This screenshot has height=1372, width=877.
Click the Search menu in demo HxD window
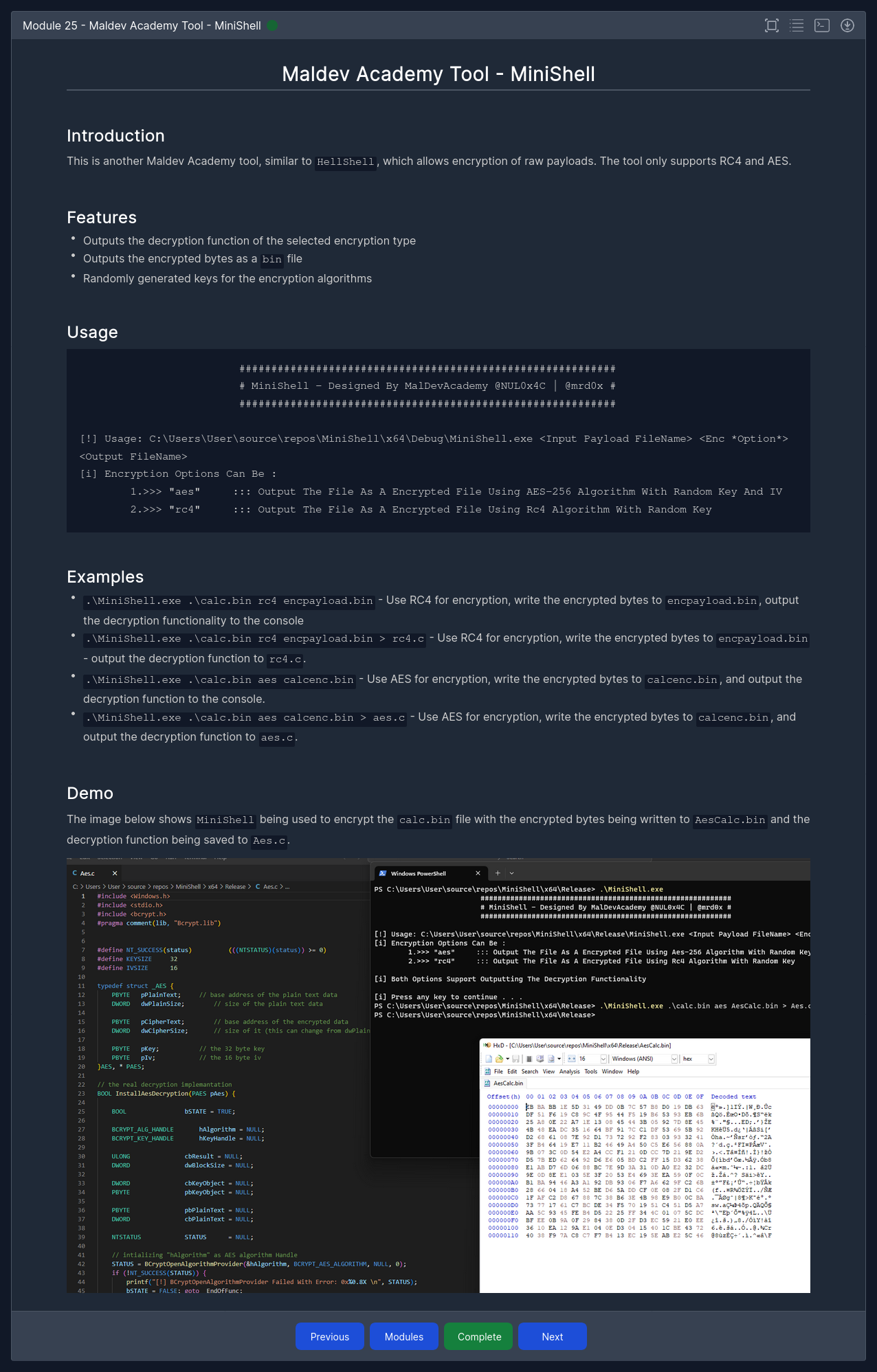530,1071
